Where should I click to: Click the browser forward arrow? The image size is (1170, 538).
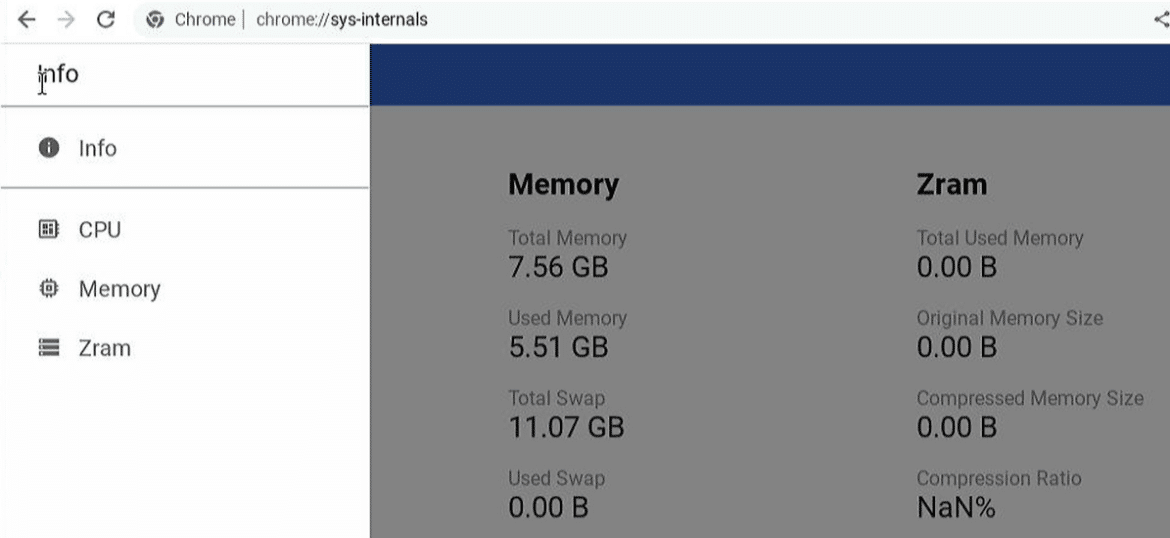tap(66, 19)
